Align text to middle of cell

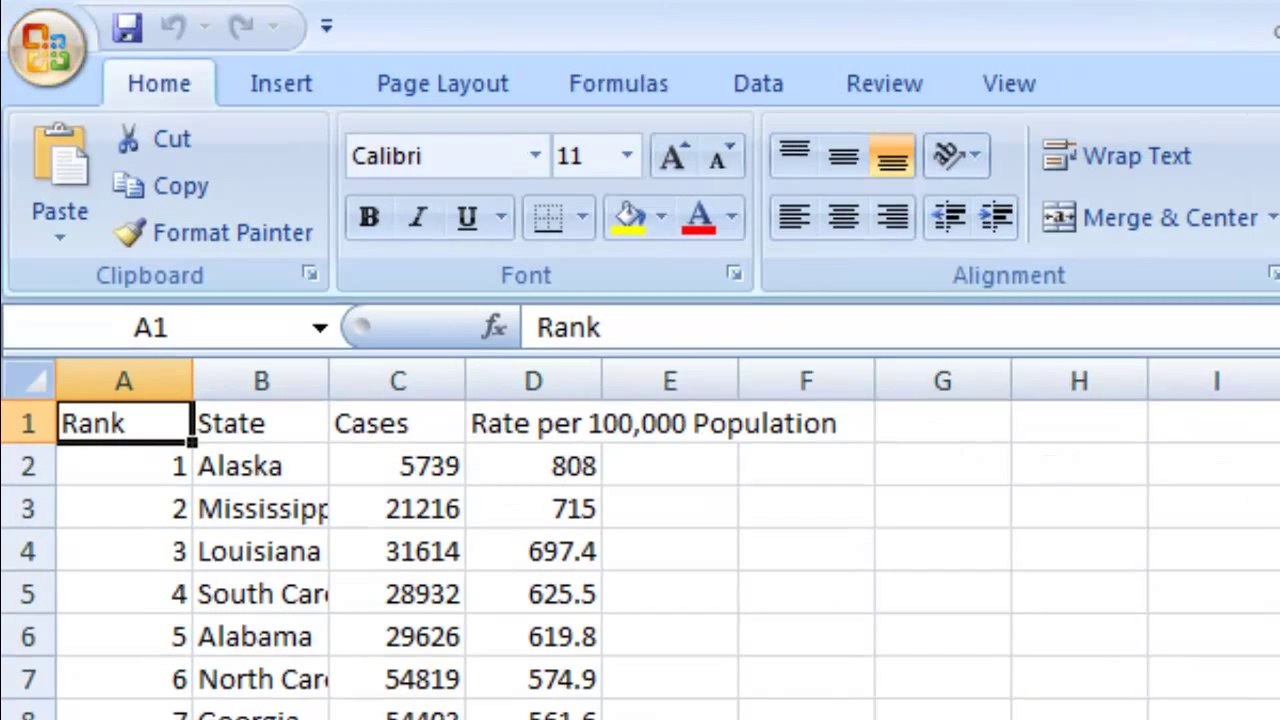(x=843, y=156)
